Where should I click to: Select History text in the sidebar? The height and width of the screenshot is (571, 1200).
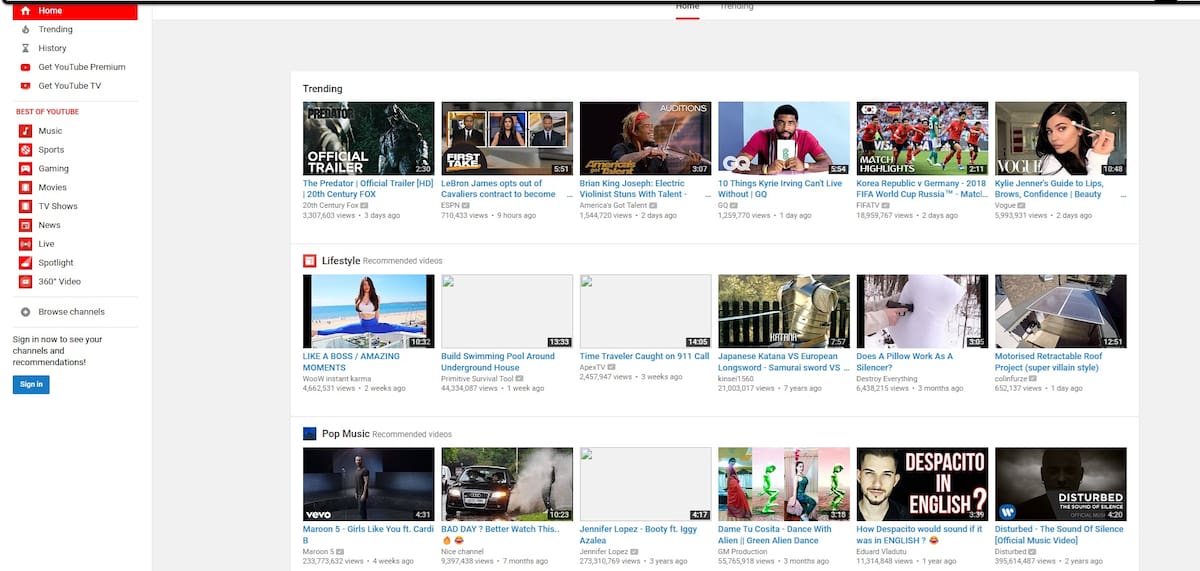[53, 48]
